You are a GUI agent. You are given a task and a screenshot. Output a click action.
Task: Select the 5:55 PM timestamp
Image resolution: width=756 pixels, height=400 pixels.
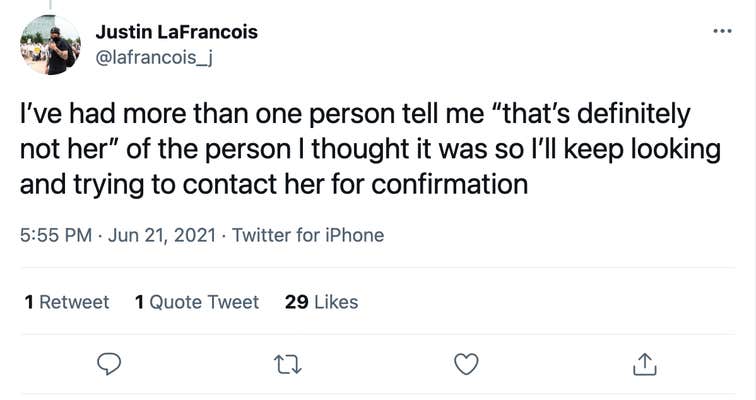point(56,235)
